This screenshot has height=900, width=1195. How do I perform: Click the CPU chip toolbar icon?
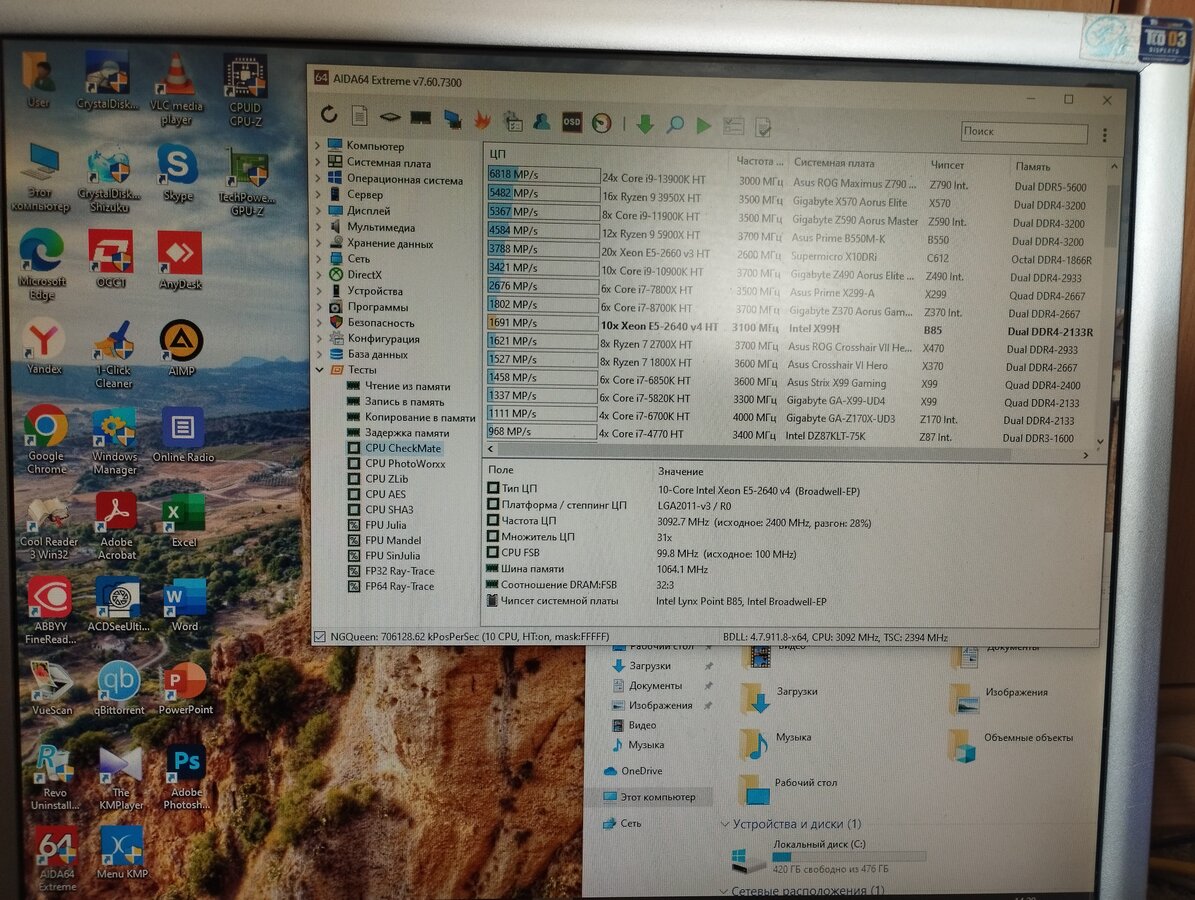point(390,117)
